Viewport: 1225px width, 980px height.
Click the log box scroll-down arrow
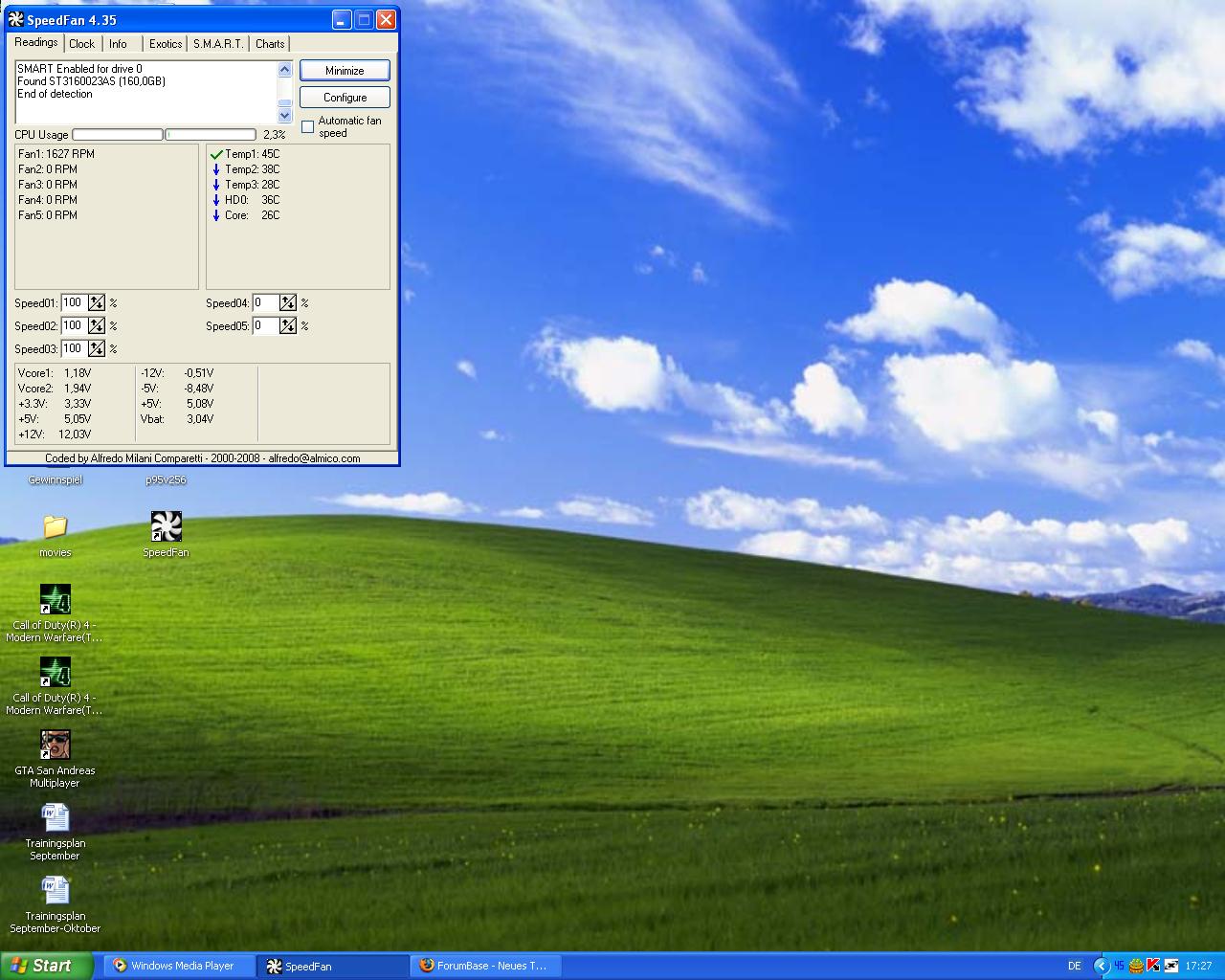click(x=284, y=115)
